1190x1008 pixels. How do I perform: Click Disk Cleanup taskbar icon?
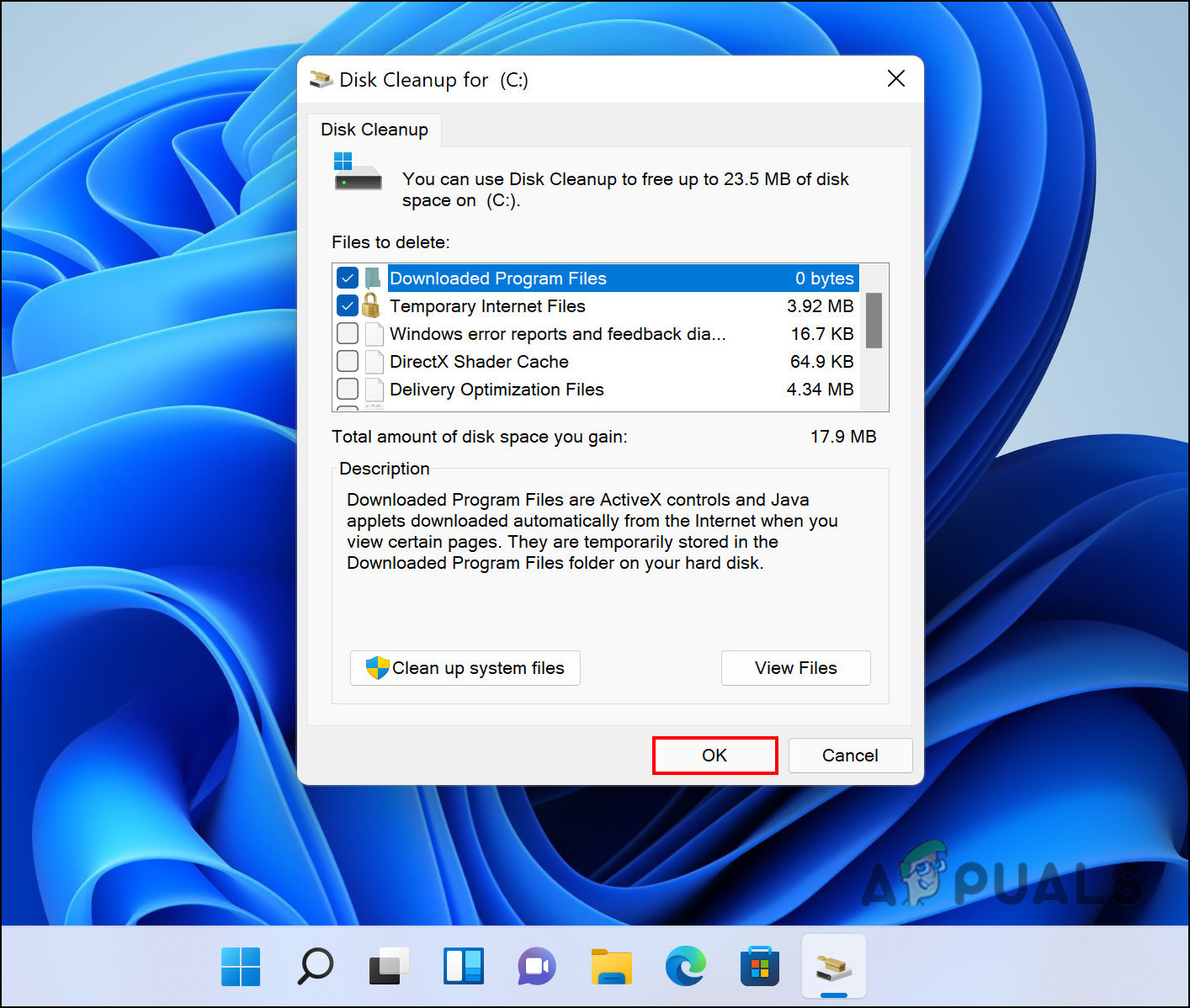pos(833,966)
